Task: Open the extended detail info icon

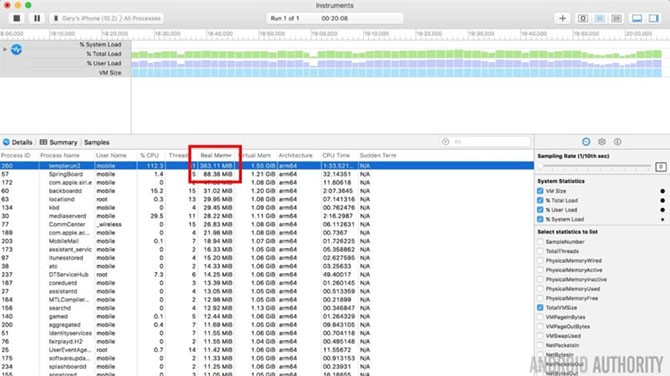Action: point(617,141)
